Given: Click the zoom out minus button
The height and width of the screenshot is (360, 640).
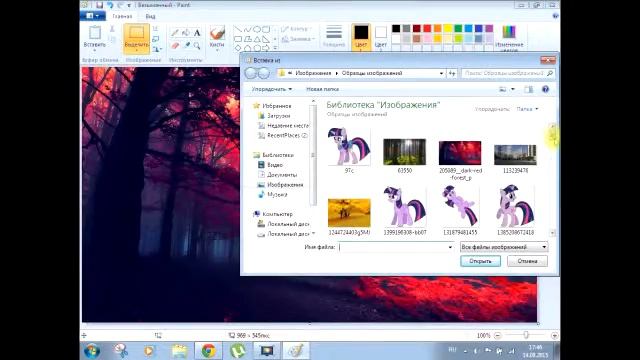Looking at the screenshot, I should point(497,336).
